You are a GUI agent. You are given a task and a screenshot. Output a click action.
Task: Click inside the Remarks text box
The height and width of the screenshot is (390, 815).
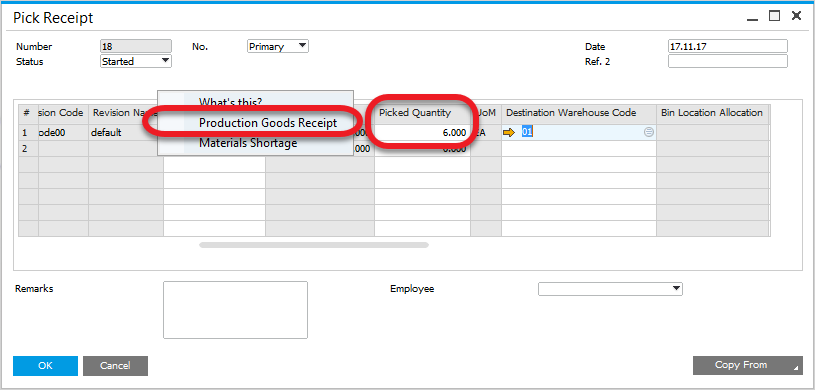235,310
